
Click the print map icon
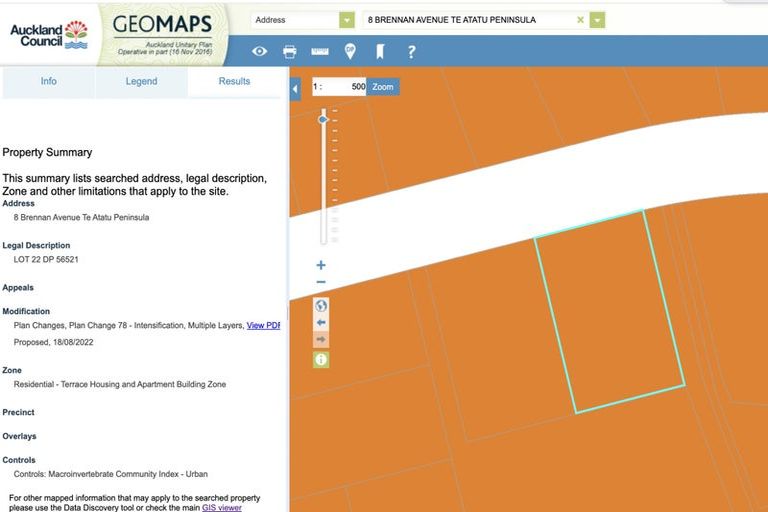tap(289, 51)
